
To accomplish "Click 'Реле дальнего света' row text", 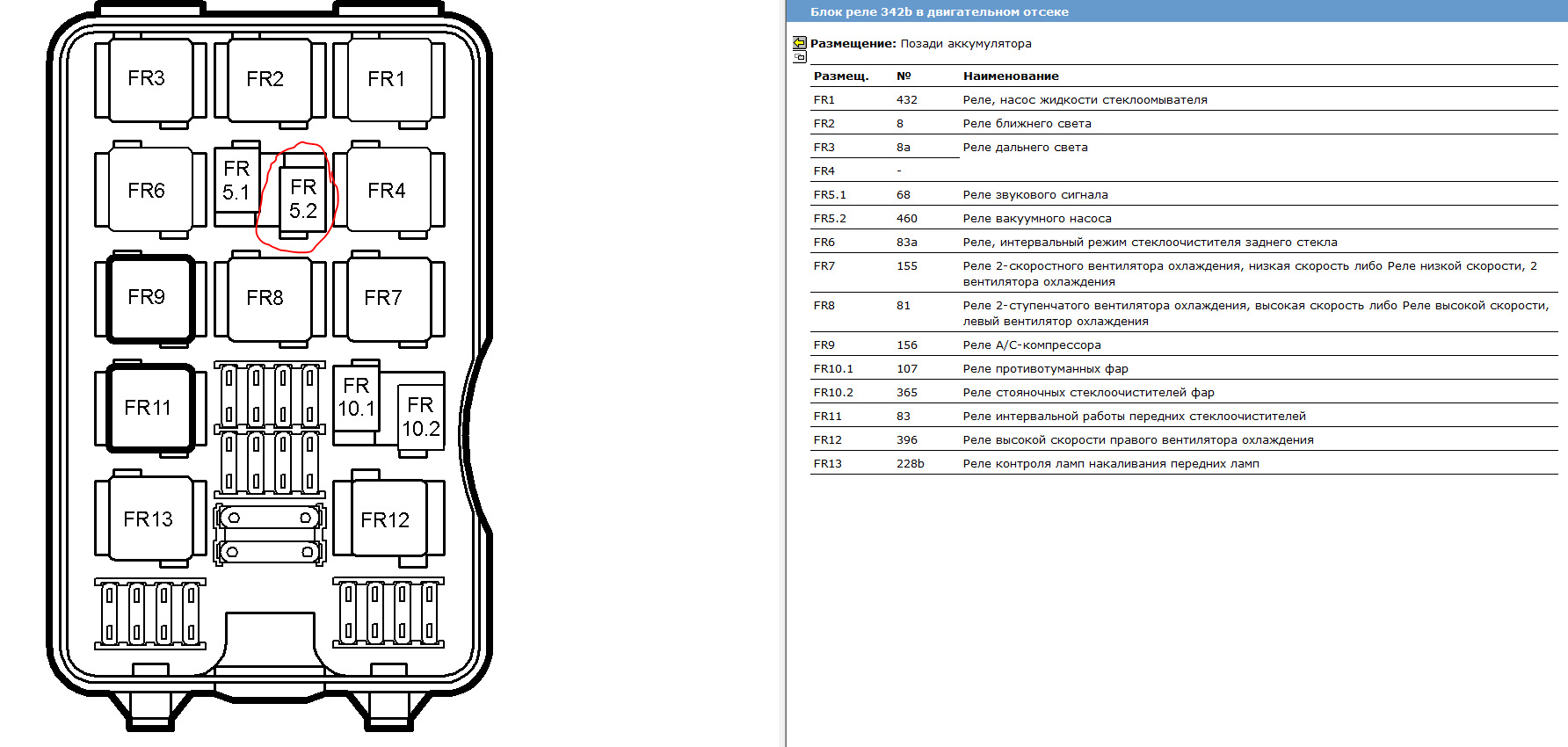I will coord(1025,148).
